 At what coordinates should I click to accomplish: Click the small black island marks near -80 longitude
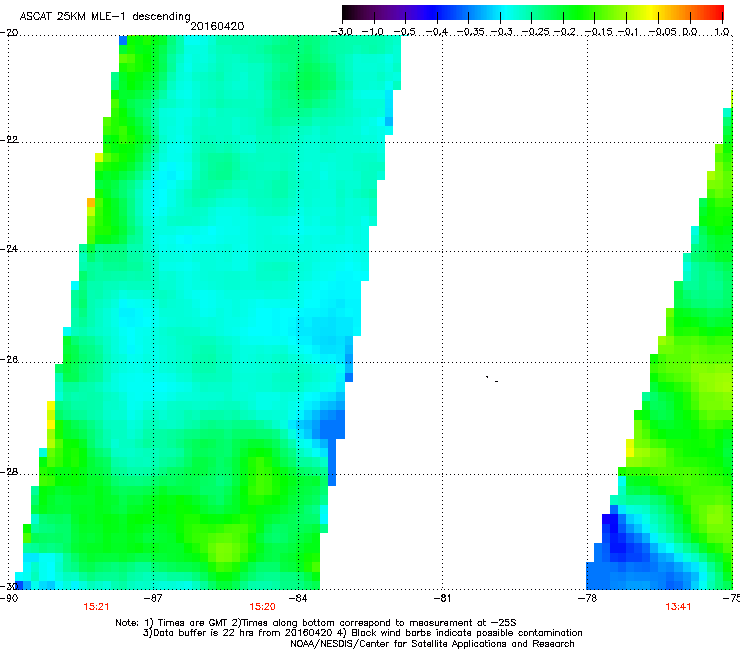coord(492,379)
